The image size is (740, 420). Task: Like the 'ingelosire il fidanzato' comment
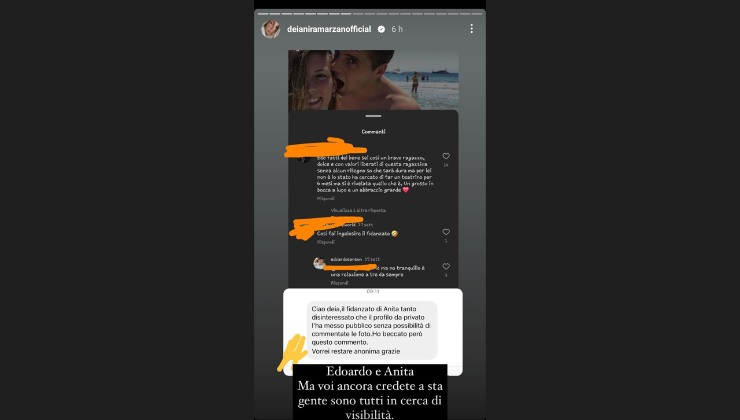coord(446,232)
